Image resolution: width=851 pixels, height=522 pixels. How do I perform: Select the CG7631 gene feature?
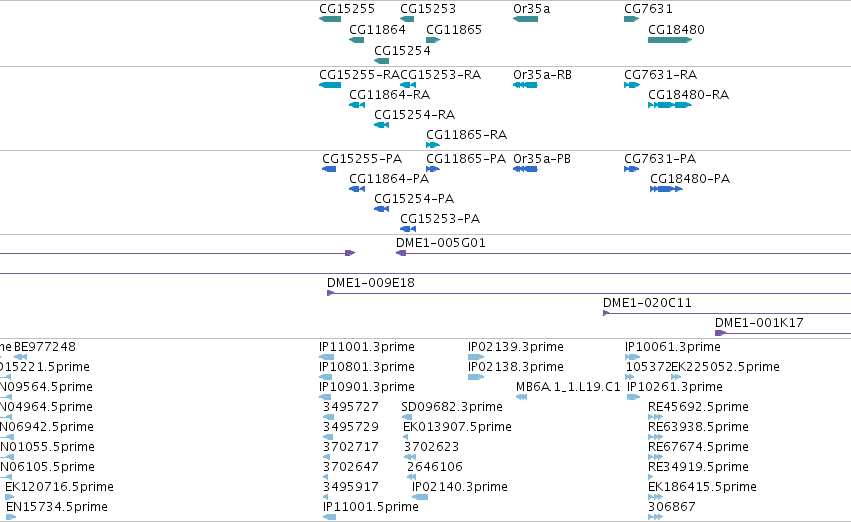point(631,19)
